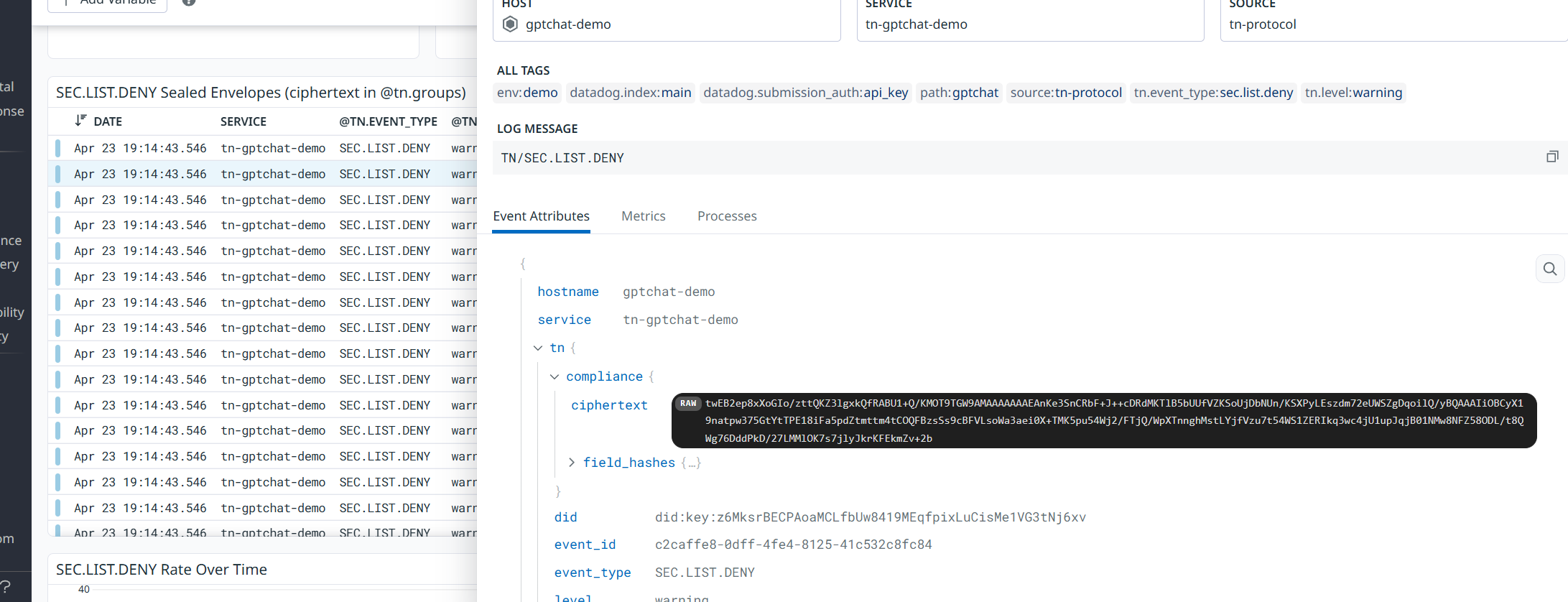Screen dimensions: 1568x602
Task: Click the DATE column header
Action: click(x=108, y=121)
